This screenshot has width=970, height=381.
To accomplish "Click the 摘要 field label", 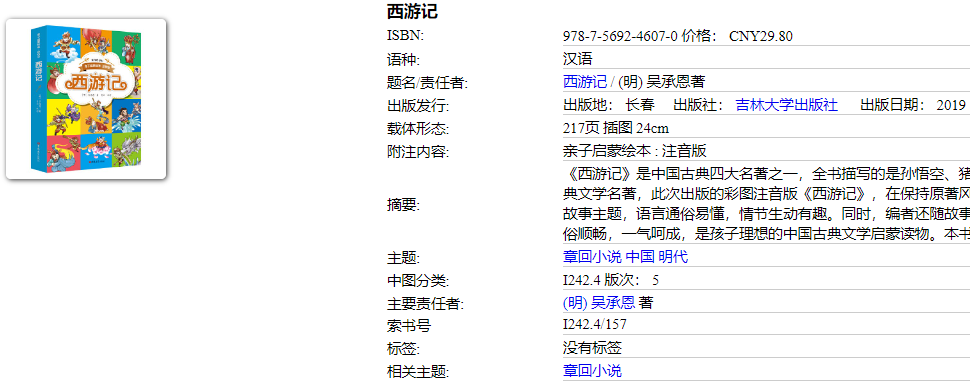I will [403, 205].
